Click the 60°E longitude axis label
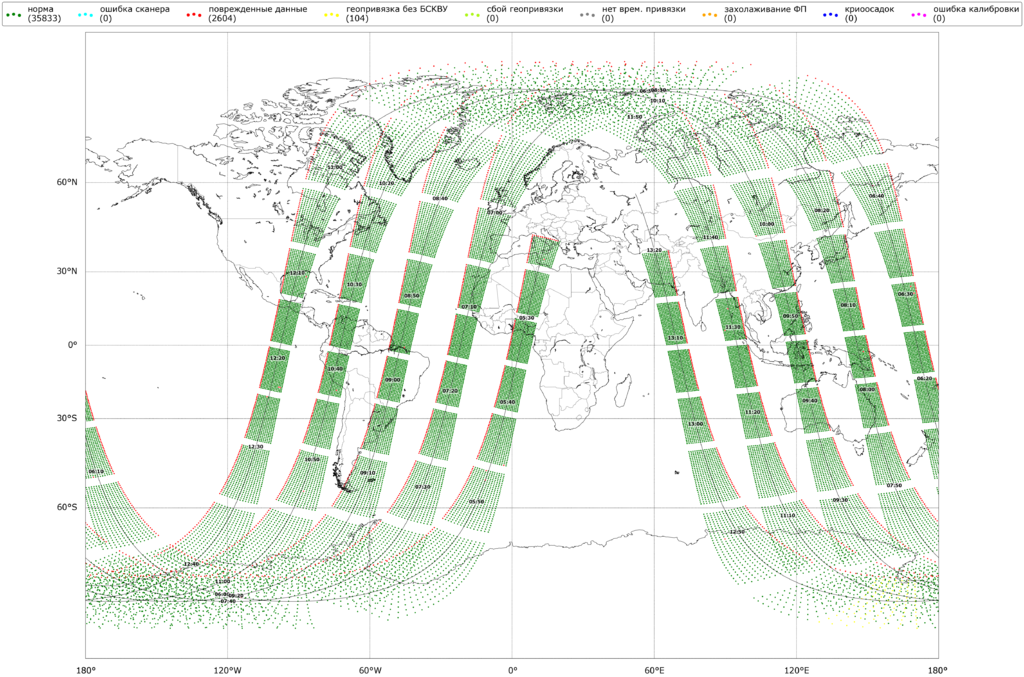Screen dimensions: 1024x677 tap(654, 669)
